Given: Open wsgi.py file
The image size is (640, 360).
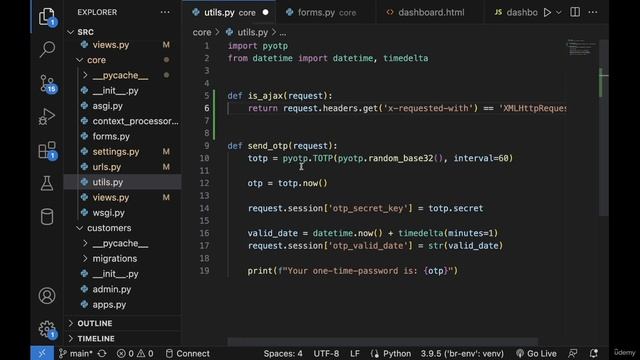Looking at the screenshot, I should tap(108, 213).
